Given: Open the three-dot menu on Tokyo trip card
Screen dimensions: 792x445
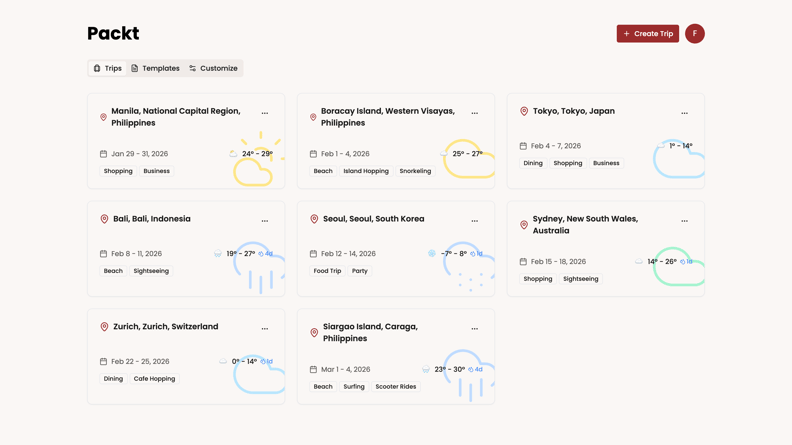Looking at the screenshot, I should click(x=684, y=113).
